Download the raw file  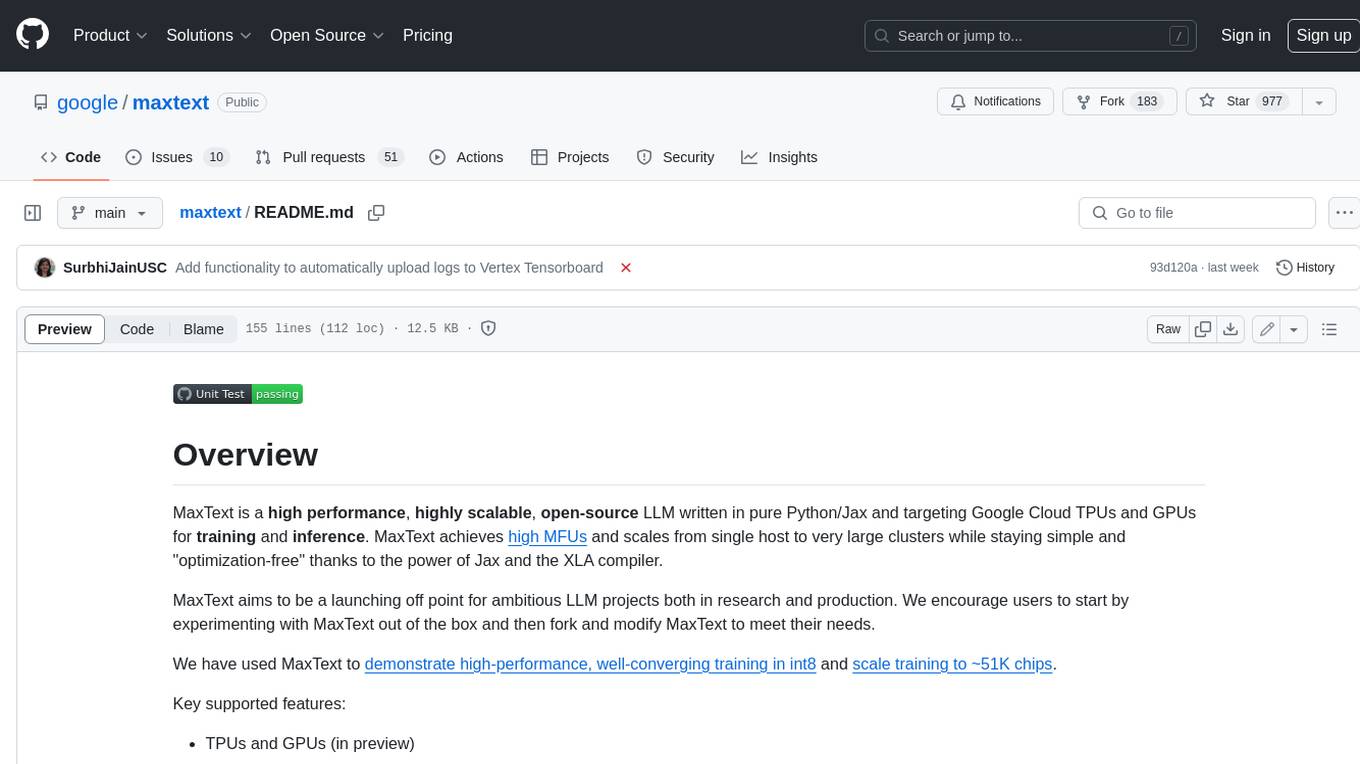pyautogui.click(x=1231, y=329)
